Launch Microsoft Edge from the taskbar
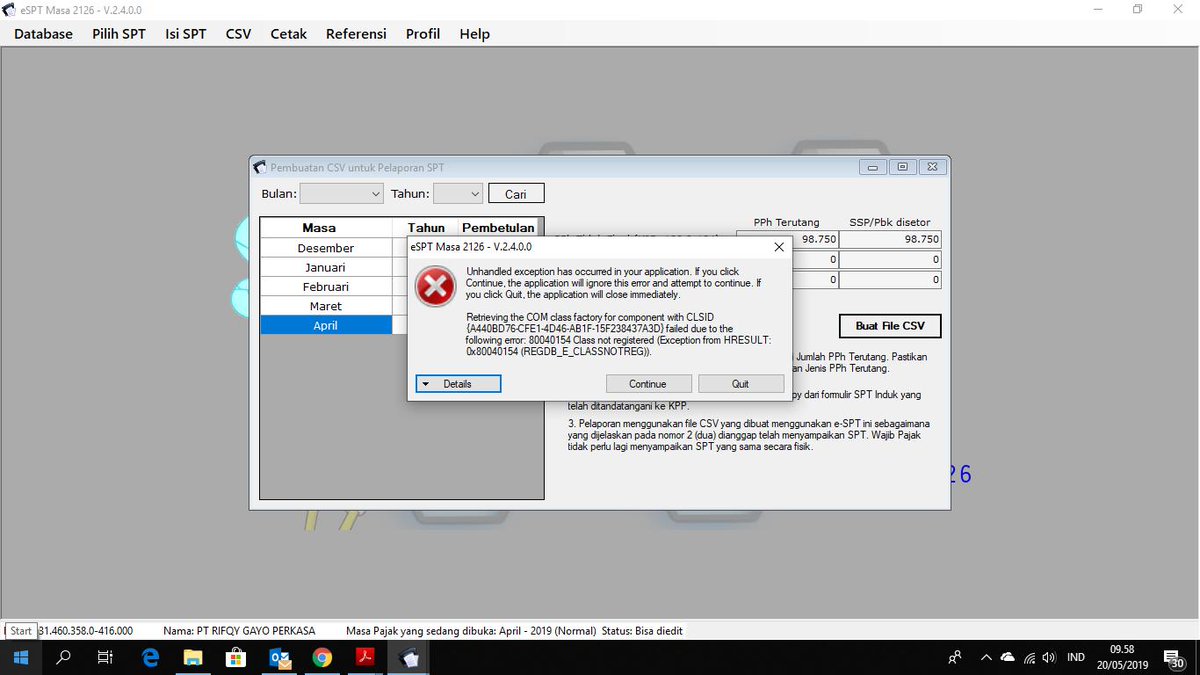Viewport: 1200px width, 675px height. coord(150,658)
